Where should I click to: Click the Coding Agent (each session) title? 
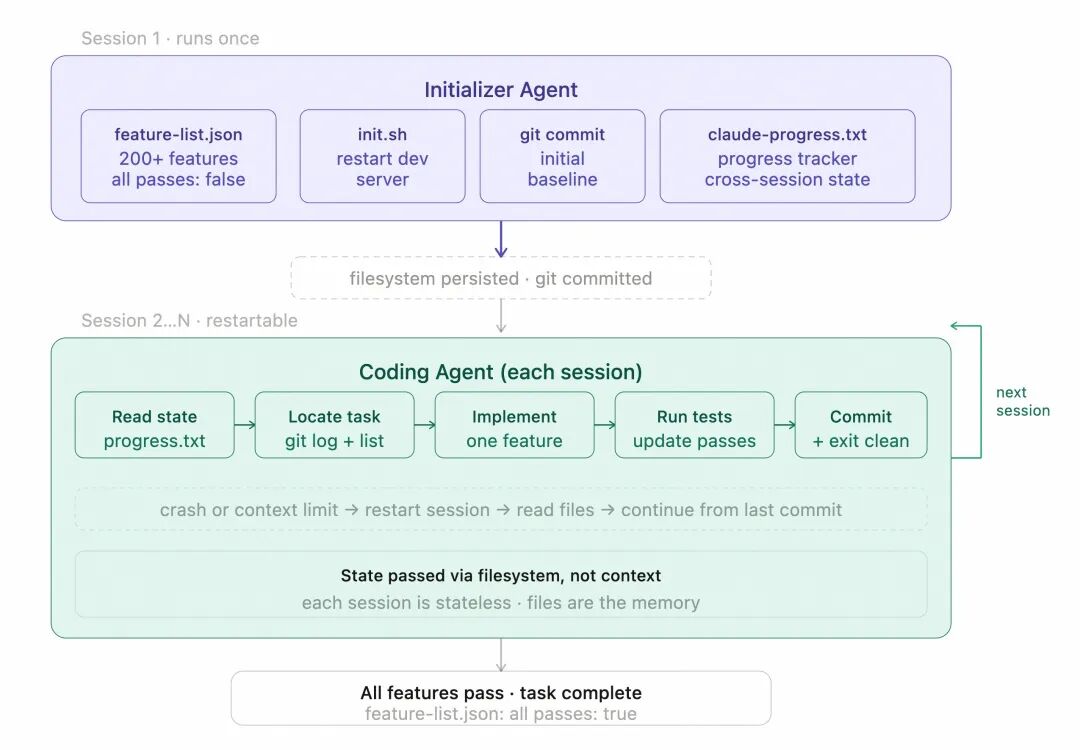(x=500, y=372)
